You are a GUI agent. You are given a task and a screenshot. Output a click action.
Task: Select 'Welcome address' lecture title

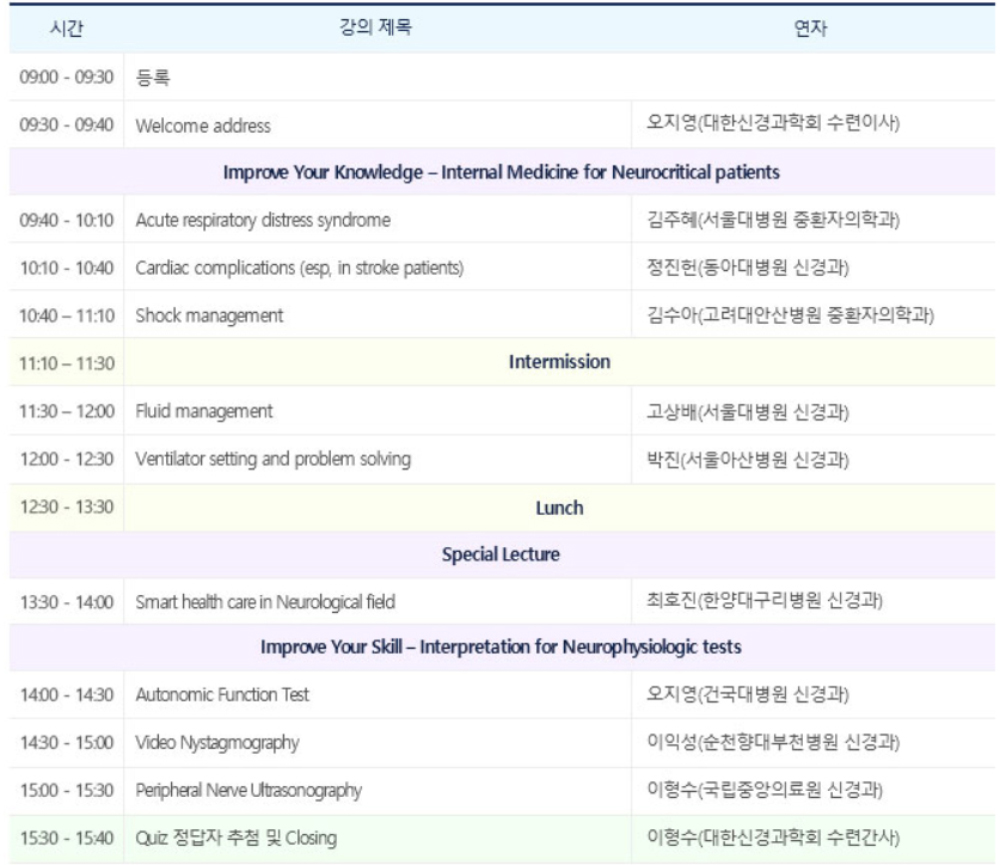click(x=203, y=126)
